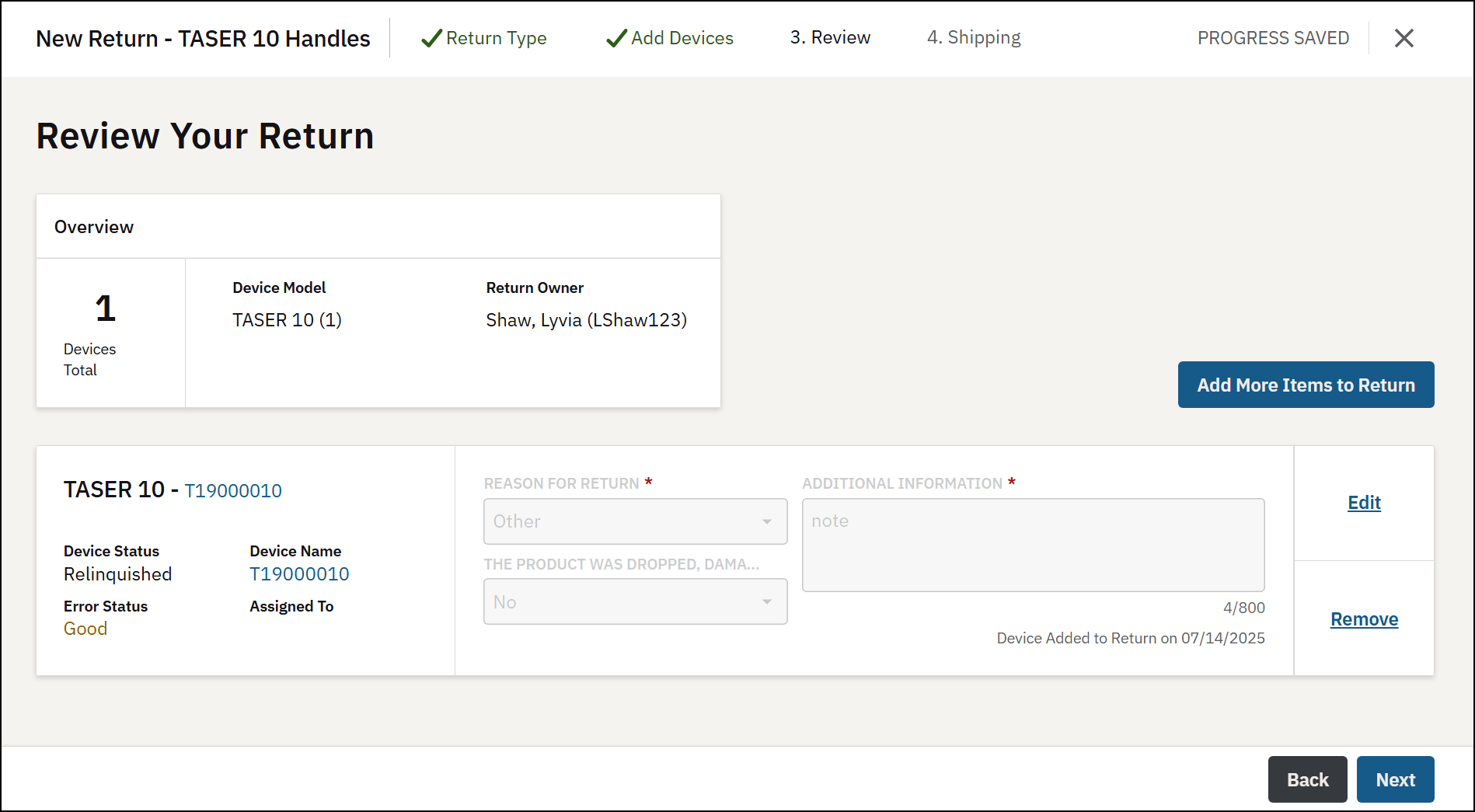Select the 4. Shipping step

(974, 38)
